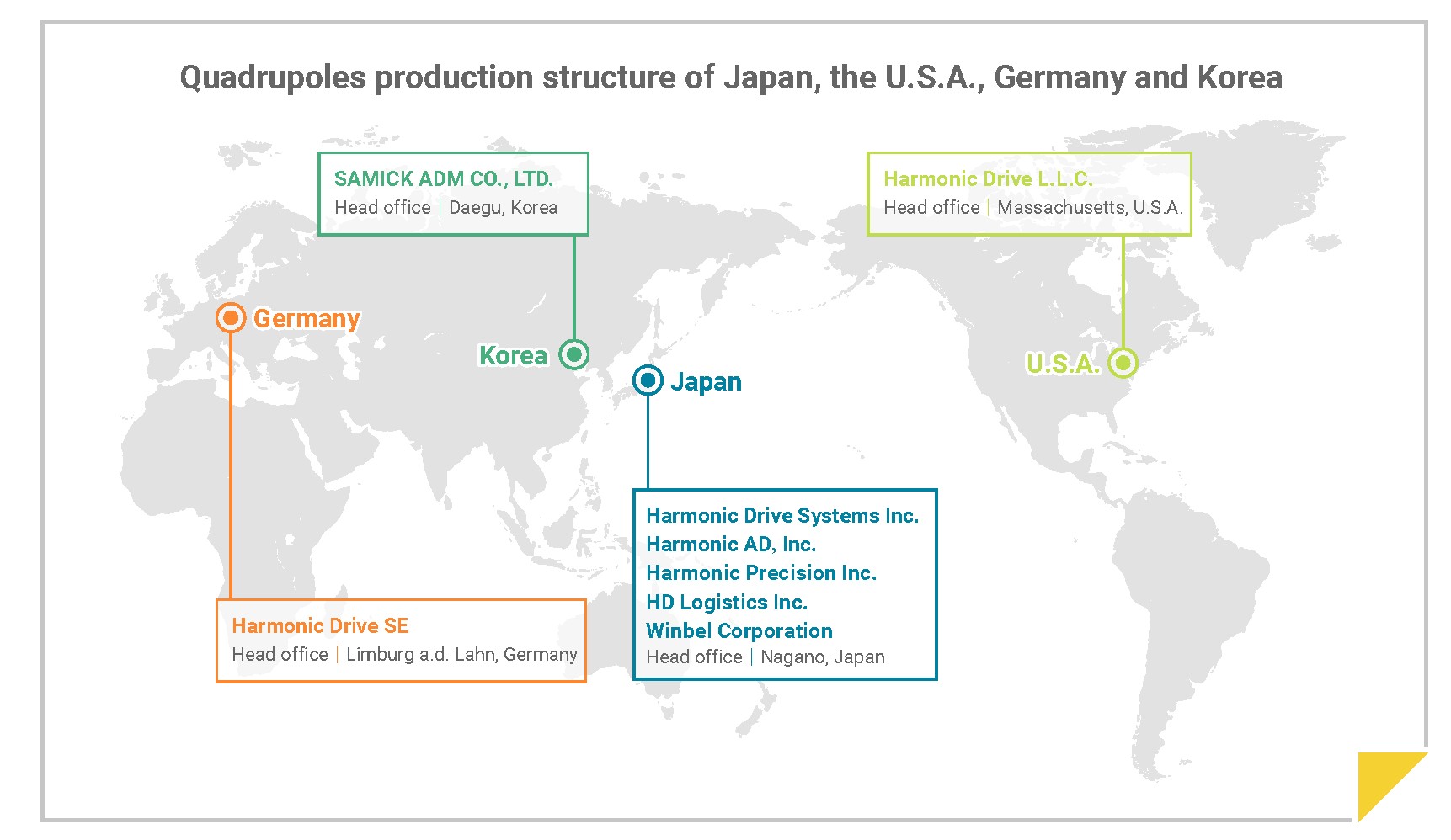Viewport: 1451px width, 840px height.
Task: Click 'HD Logistics Inc.' company name
Action: (x=727, y=603)
